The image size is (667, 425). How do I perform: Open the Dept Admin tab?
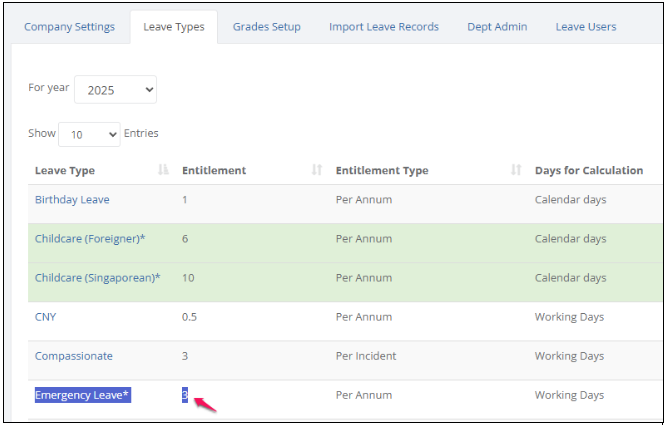(497, 27)
